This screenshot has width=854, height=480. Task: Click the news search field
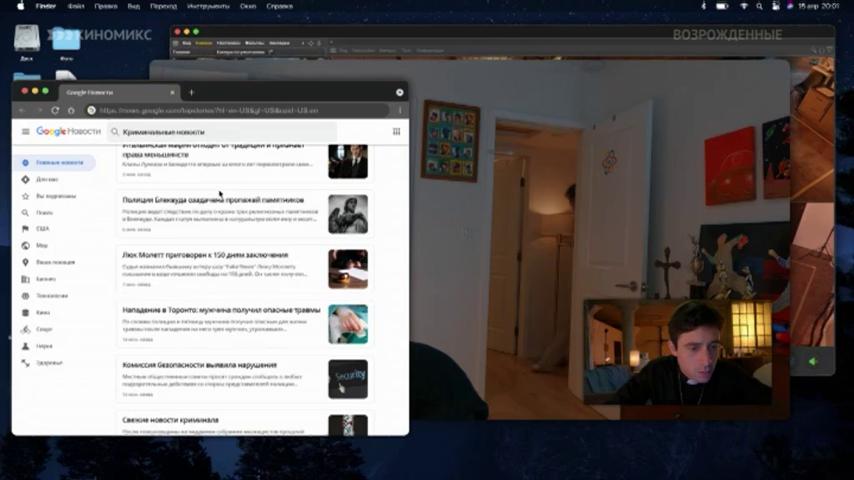click(222, 132)
